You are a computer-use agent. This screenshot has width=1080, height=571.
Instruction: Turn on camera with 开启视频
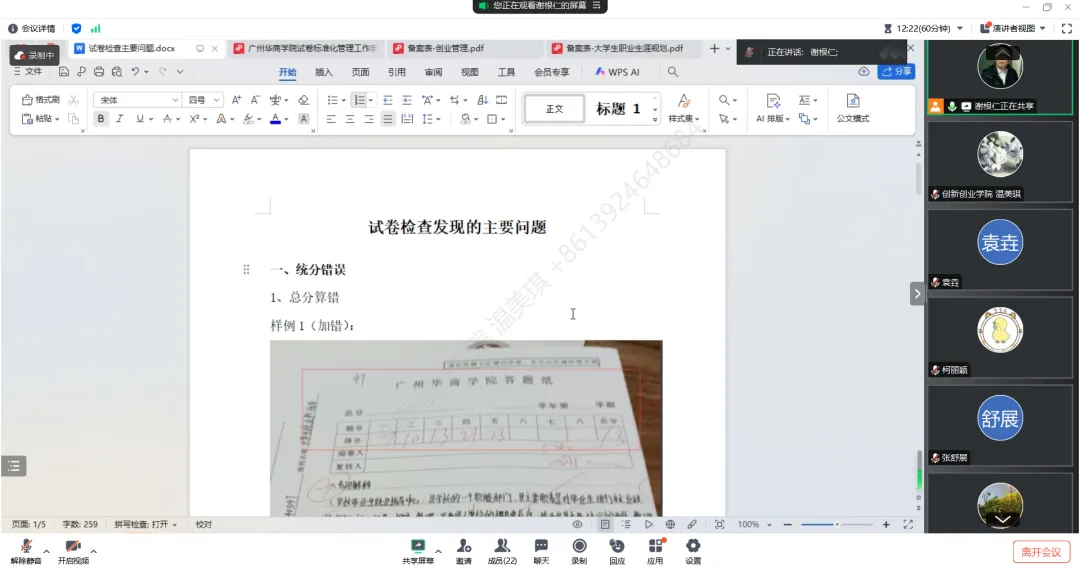point(73,550)
